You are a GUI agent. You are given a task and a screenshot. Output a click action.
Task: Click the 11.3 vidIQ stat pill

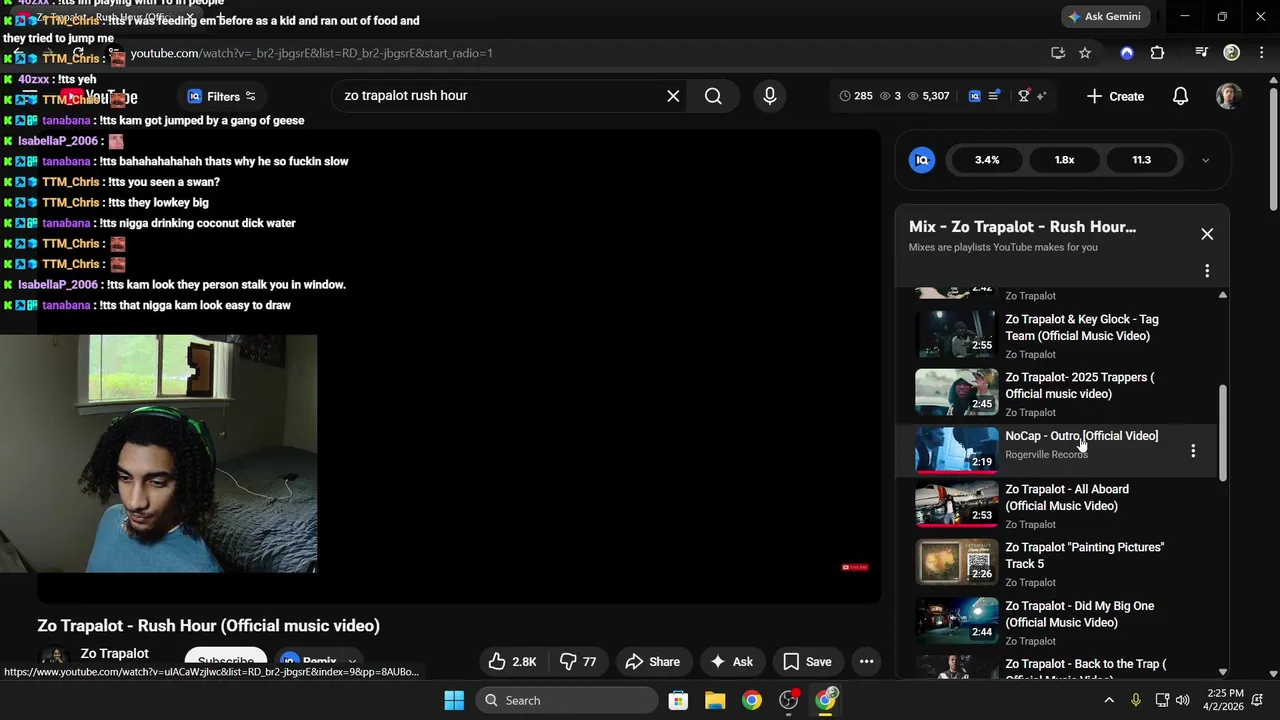pos(1141,160)
